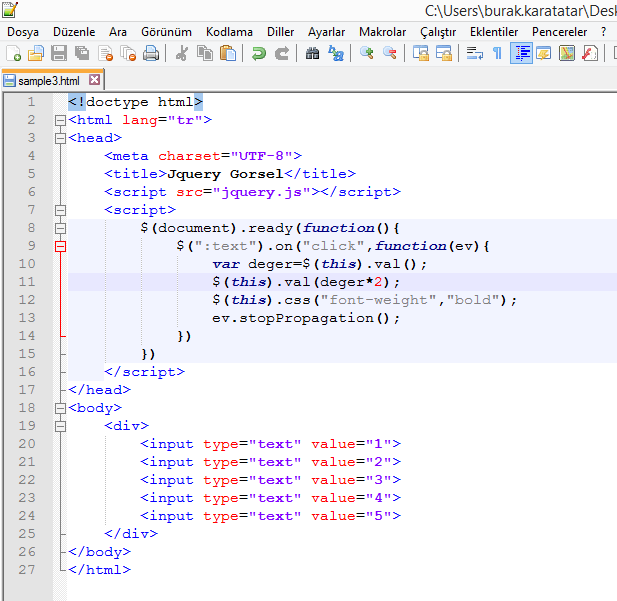Open the Pencereler menu
The height and width of the screenshot is (601, 617).
(560, 32)
